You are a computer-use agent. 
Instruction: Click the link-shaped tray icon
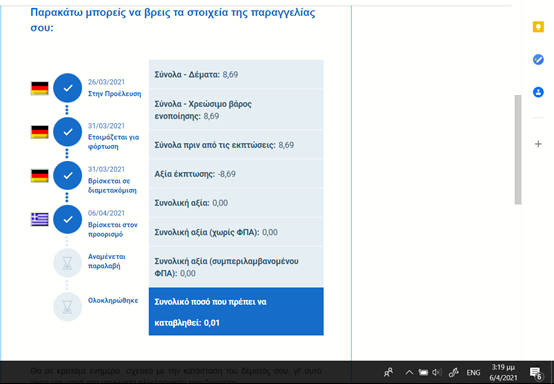[454, 372]
